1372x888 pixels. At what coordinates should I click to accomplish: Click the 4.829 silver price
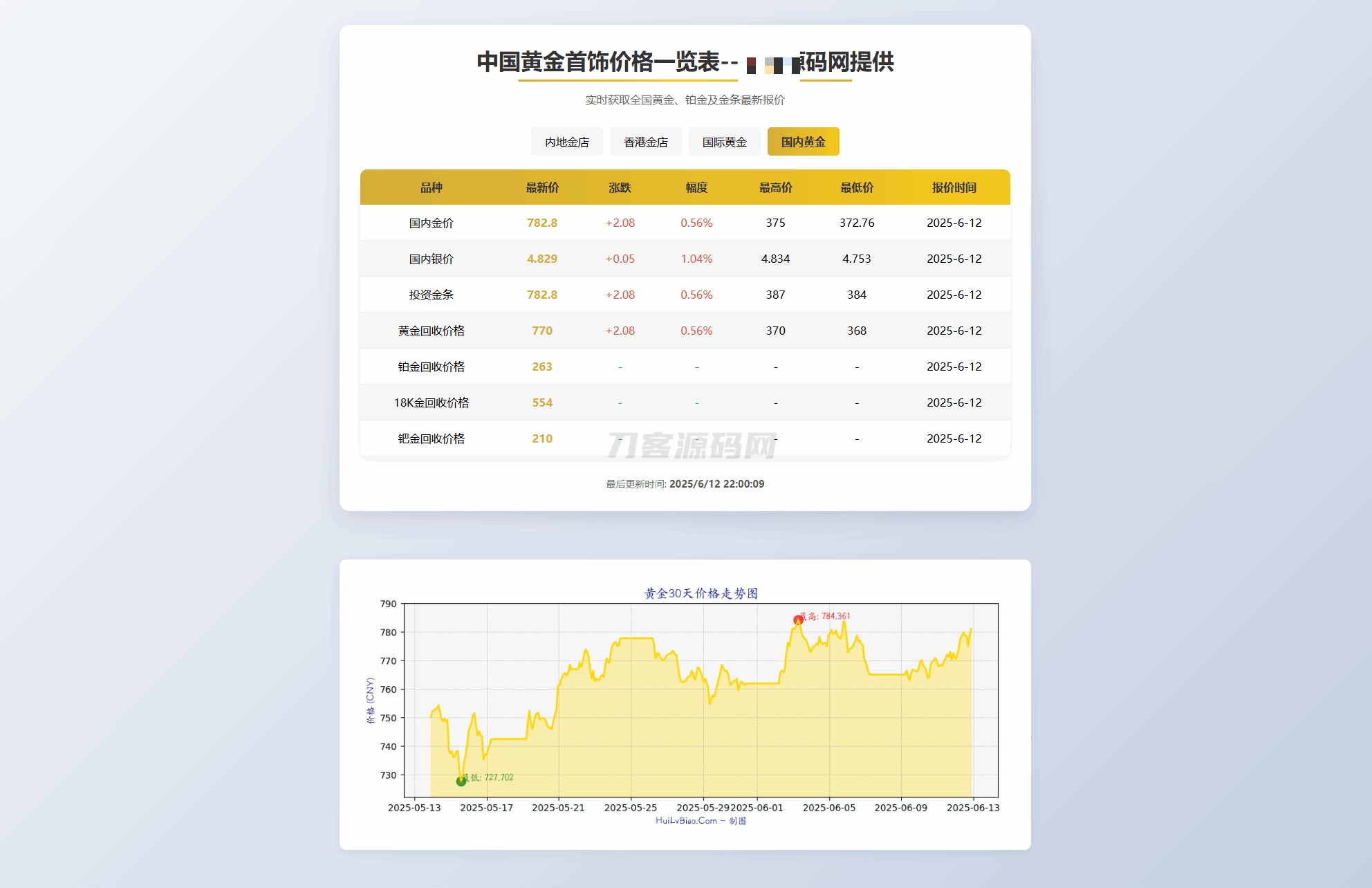[x=542, y=259]
